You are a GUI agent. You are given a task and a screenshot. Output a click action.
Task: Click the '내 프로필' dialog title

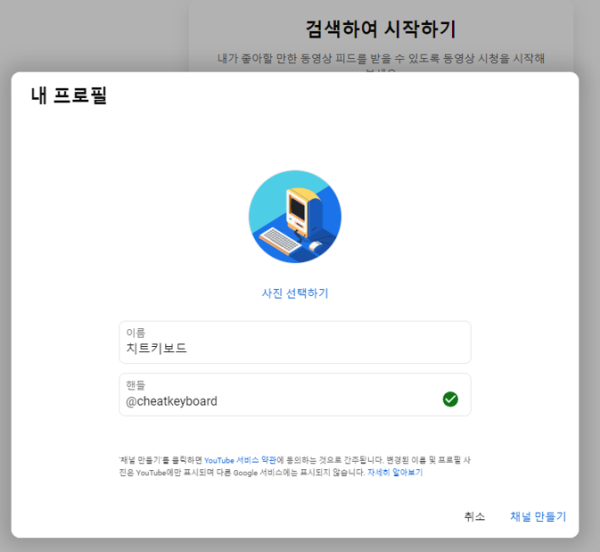68,96
